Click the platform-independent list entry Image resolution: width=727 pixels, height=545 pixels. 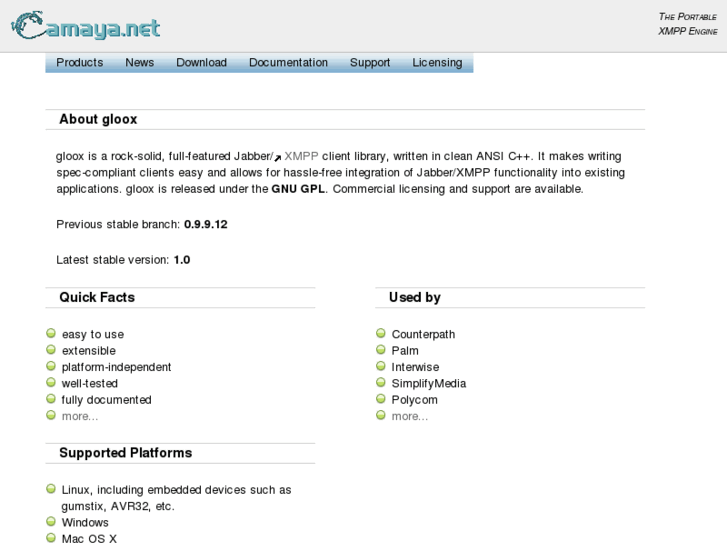(116, 367)
